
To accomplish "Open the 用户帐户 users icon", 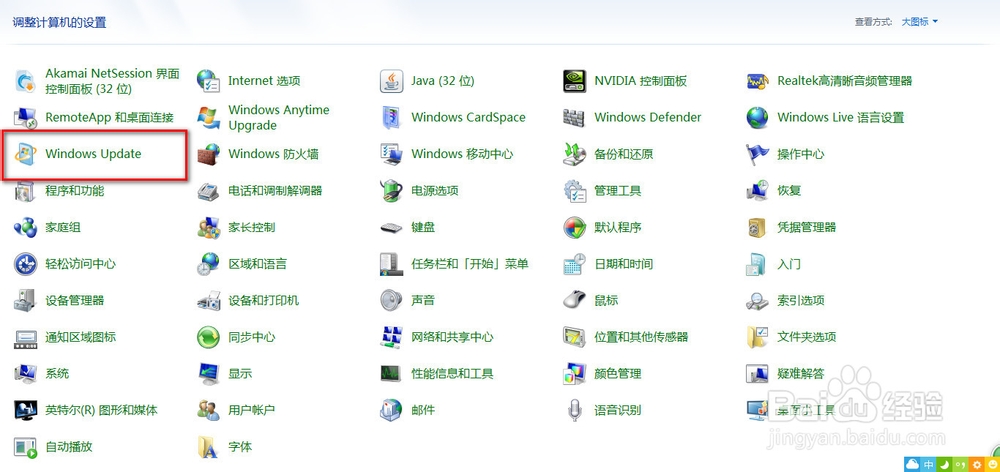I will pyautogui.click(x=209, y=409).
